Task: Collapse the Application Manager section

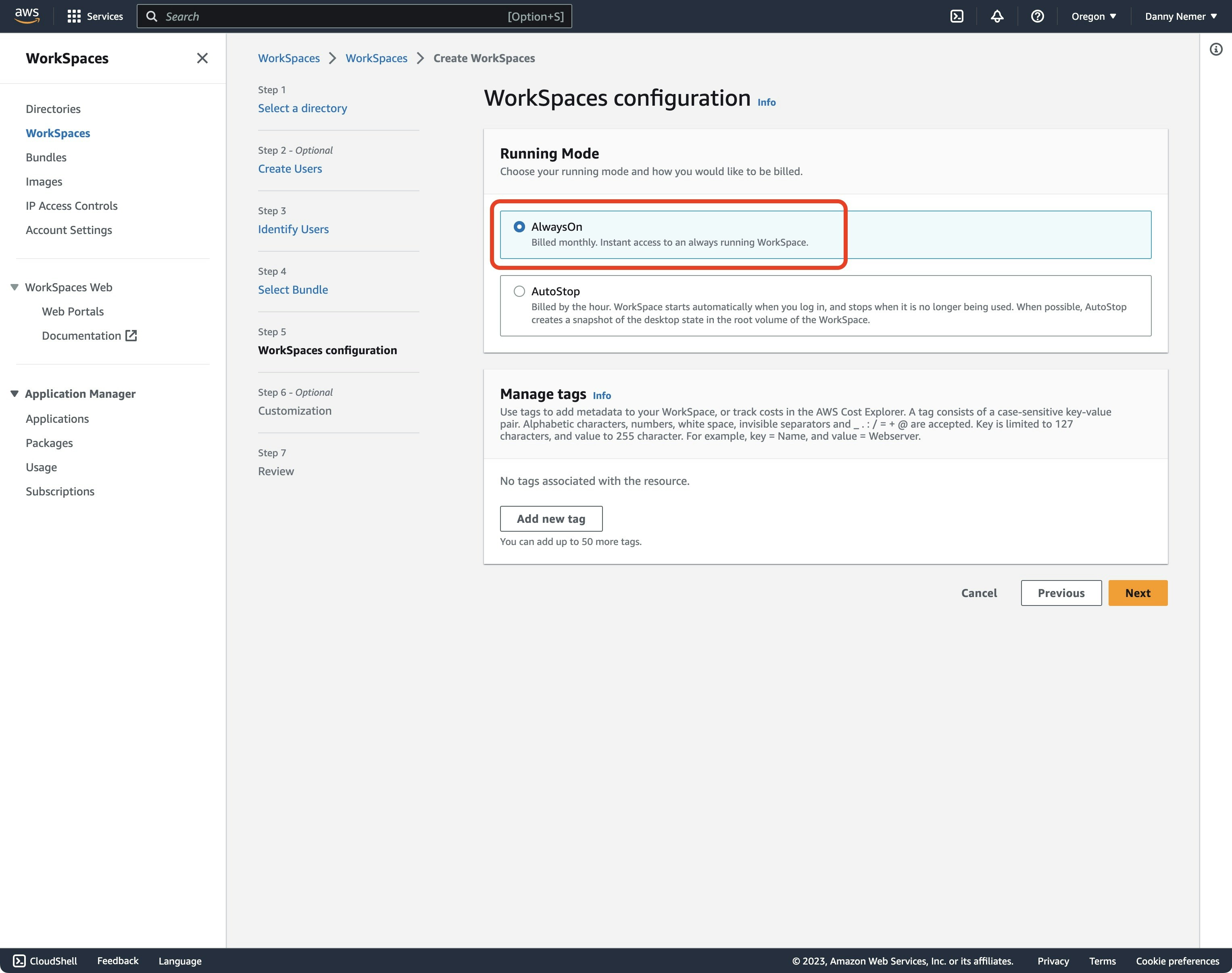Action: pos(15,394)
